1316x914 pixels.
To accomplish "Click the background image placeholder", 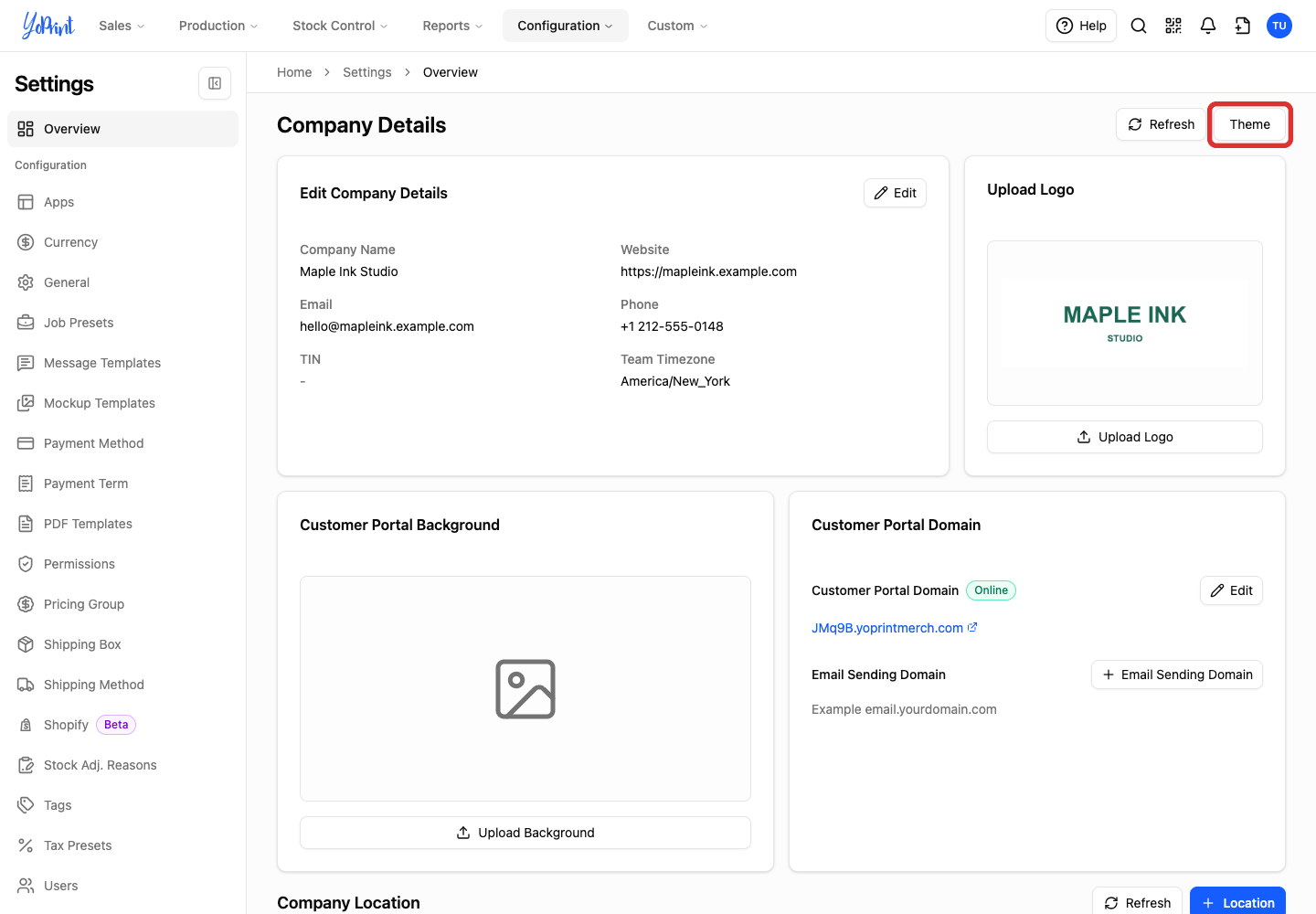I will pos(525,689).
